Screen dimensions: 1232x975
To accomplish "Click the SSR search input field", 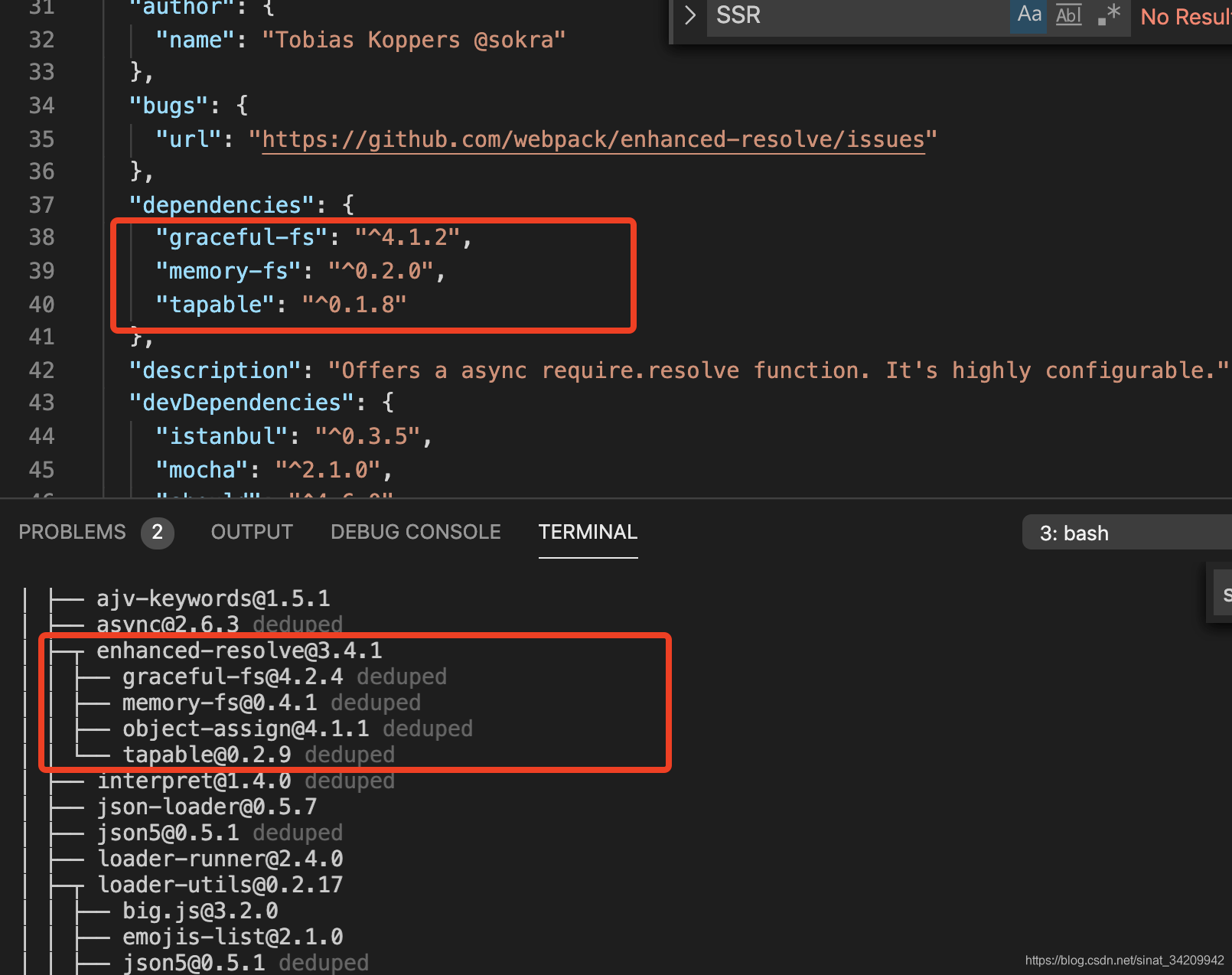I will pyautogui.click(x=857, y=15).
